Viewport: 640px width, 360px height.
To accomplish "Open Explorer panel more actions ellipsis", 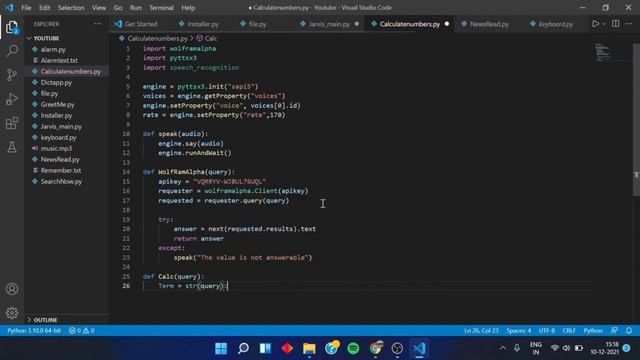I will tap(97, 24).
